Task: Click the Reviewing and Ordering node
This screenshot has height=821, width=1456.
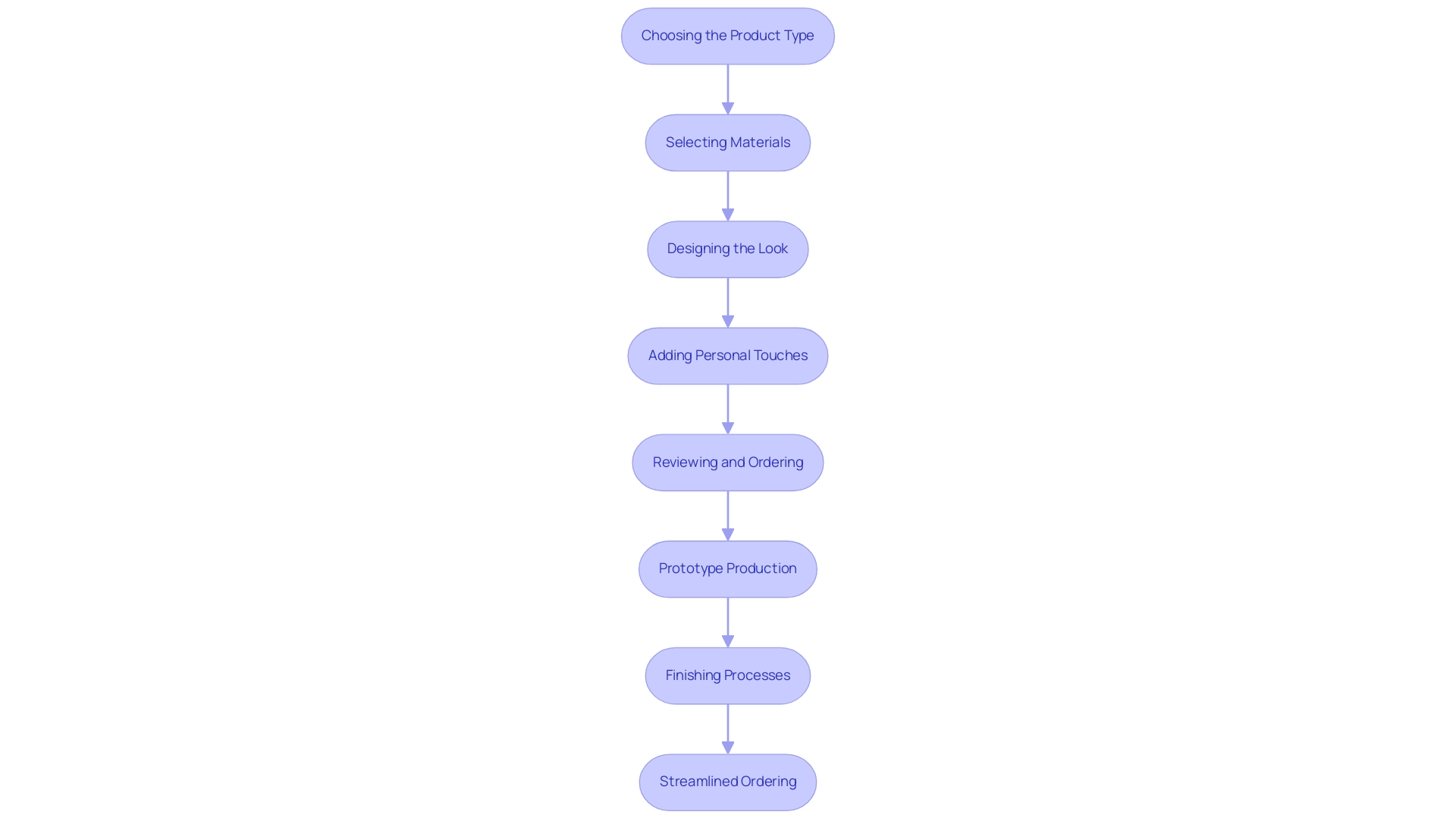Action: (x=728, y=461)
